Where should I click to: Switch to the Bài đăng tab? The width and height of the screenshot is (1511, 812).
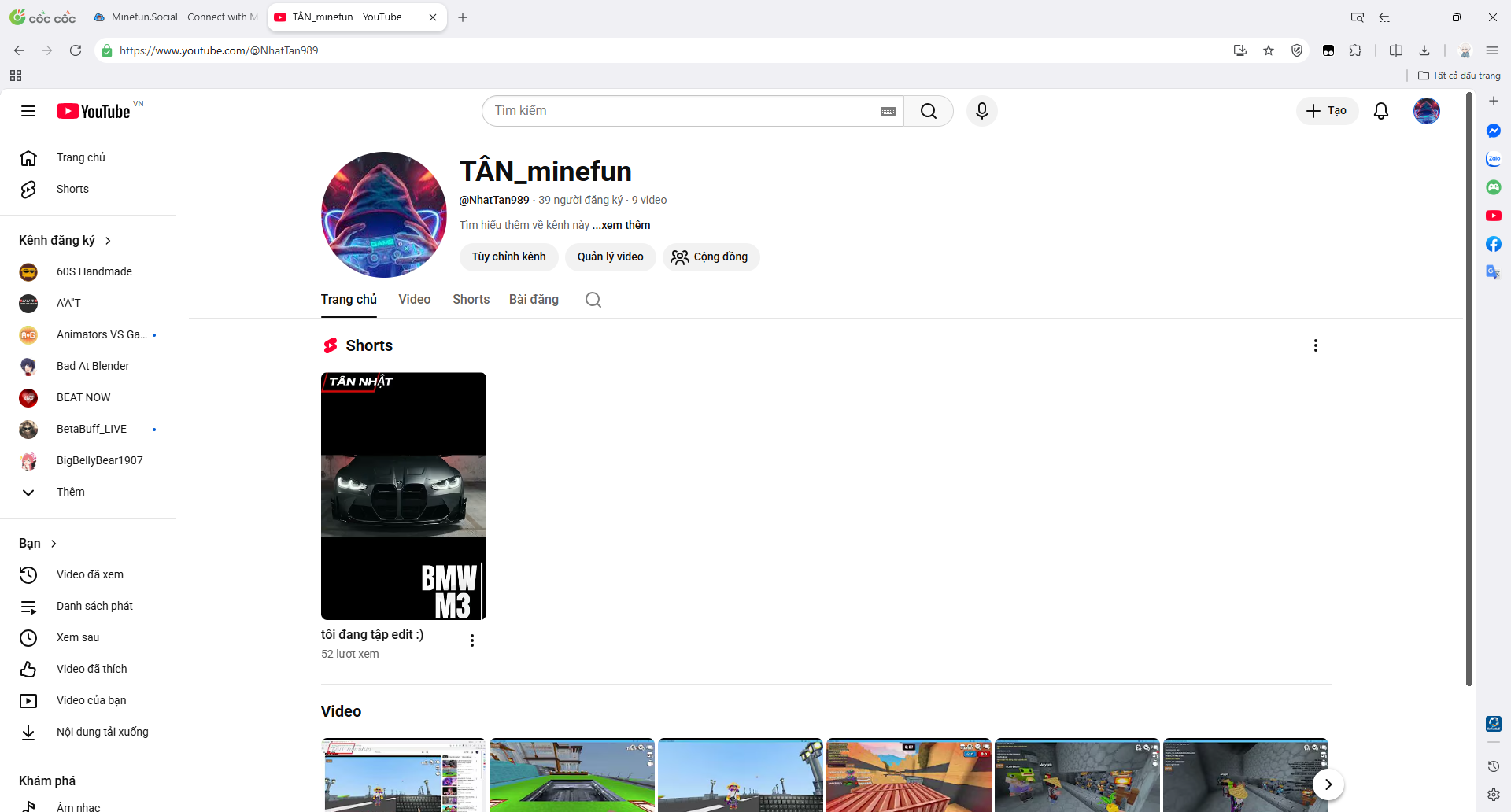coord(534,300)
